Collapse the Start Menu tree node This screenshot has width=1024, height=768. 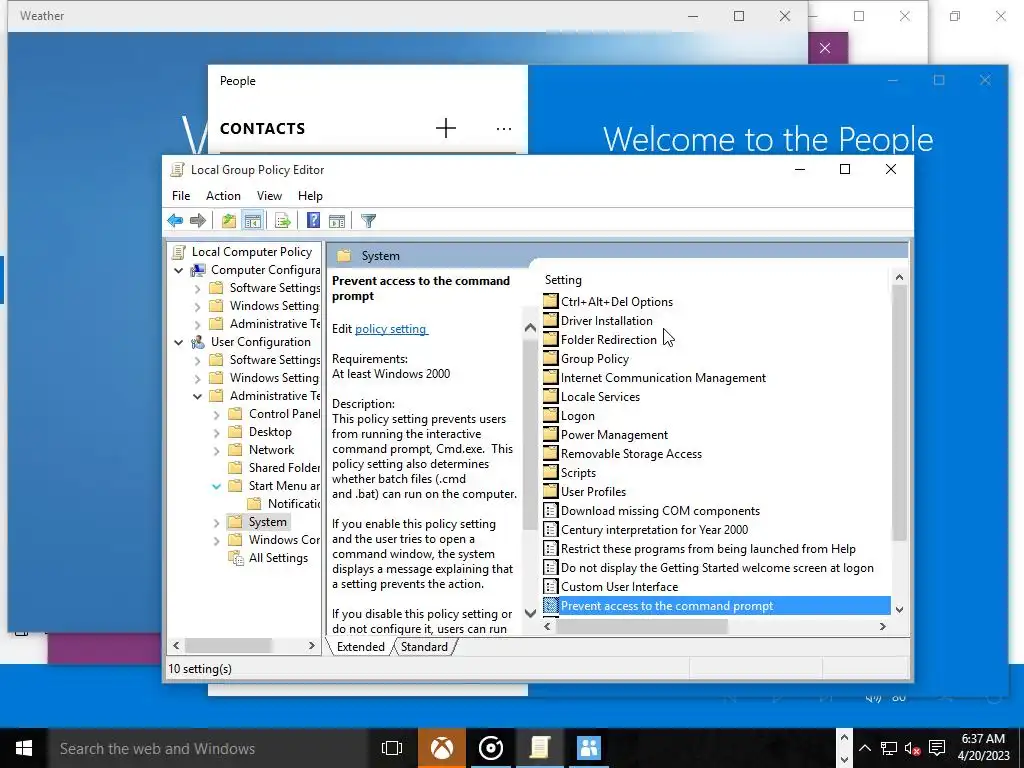coord(216,487)
